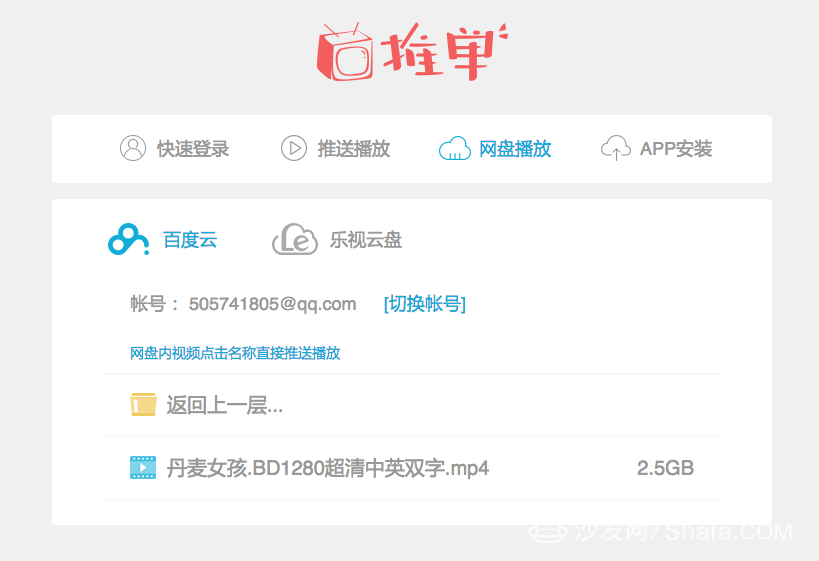Click the 推单 TV logo icon

[x=345, y=53]
